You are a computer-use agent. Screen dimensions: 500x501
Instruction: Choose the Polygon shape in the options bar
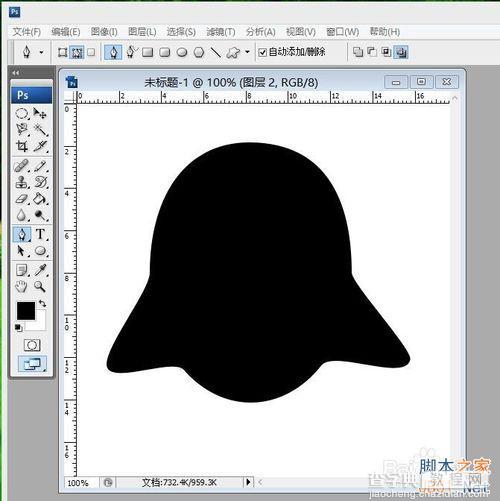pyautogui.click(x=199, y=52)
